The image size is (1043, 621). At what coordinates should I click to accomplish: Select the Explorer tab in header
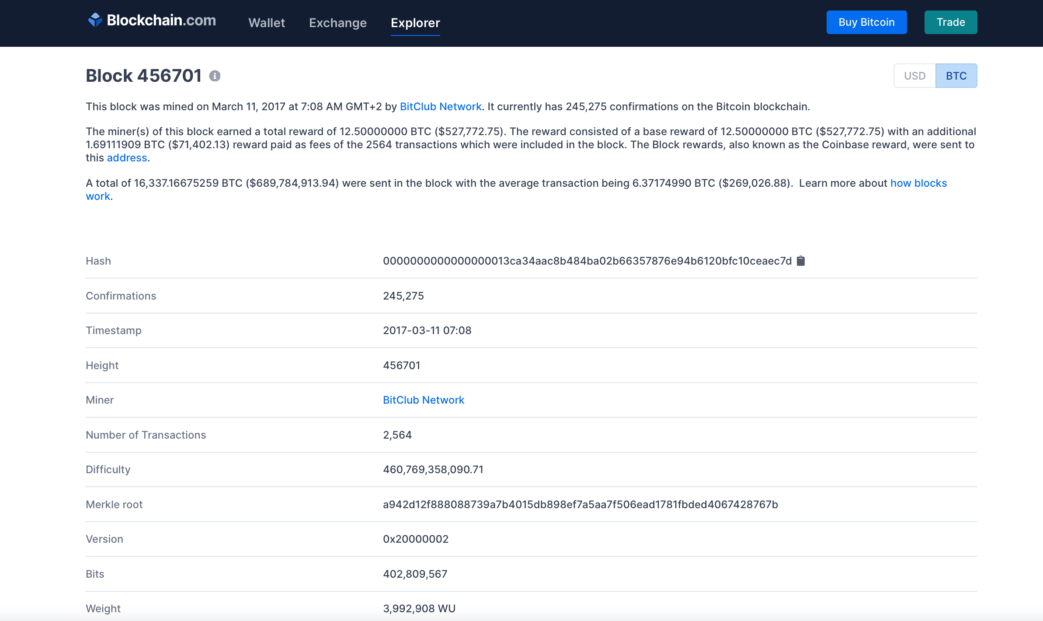pyautogui.click(x=415, y=23)
